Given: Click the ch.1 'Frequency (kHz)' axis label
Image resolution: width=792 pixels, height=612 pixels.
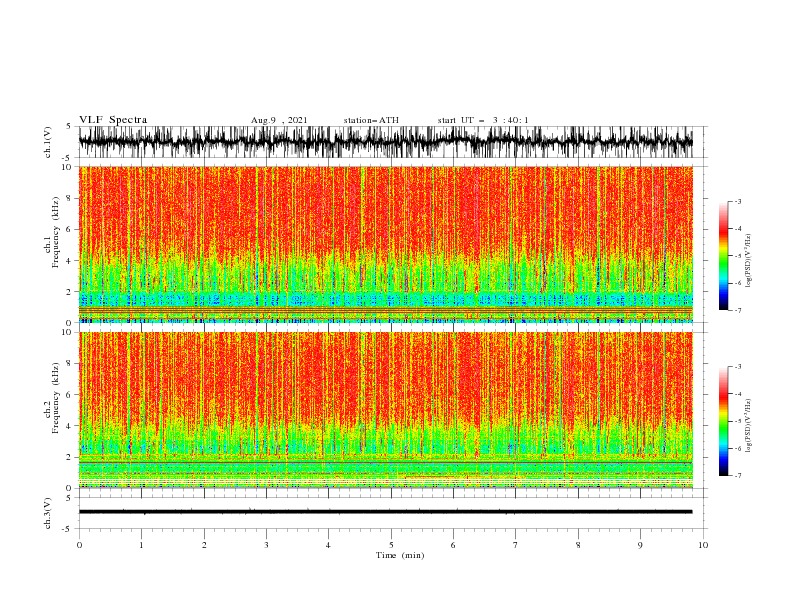Looking at the screenshot, I should click(56, 233).
